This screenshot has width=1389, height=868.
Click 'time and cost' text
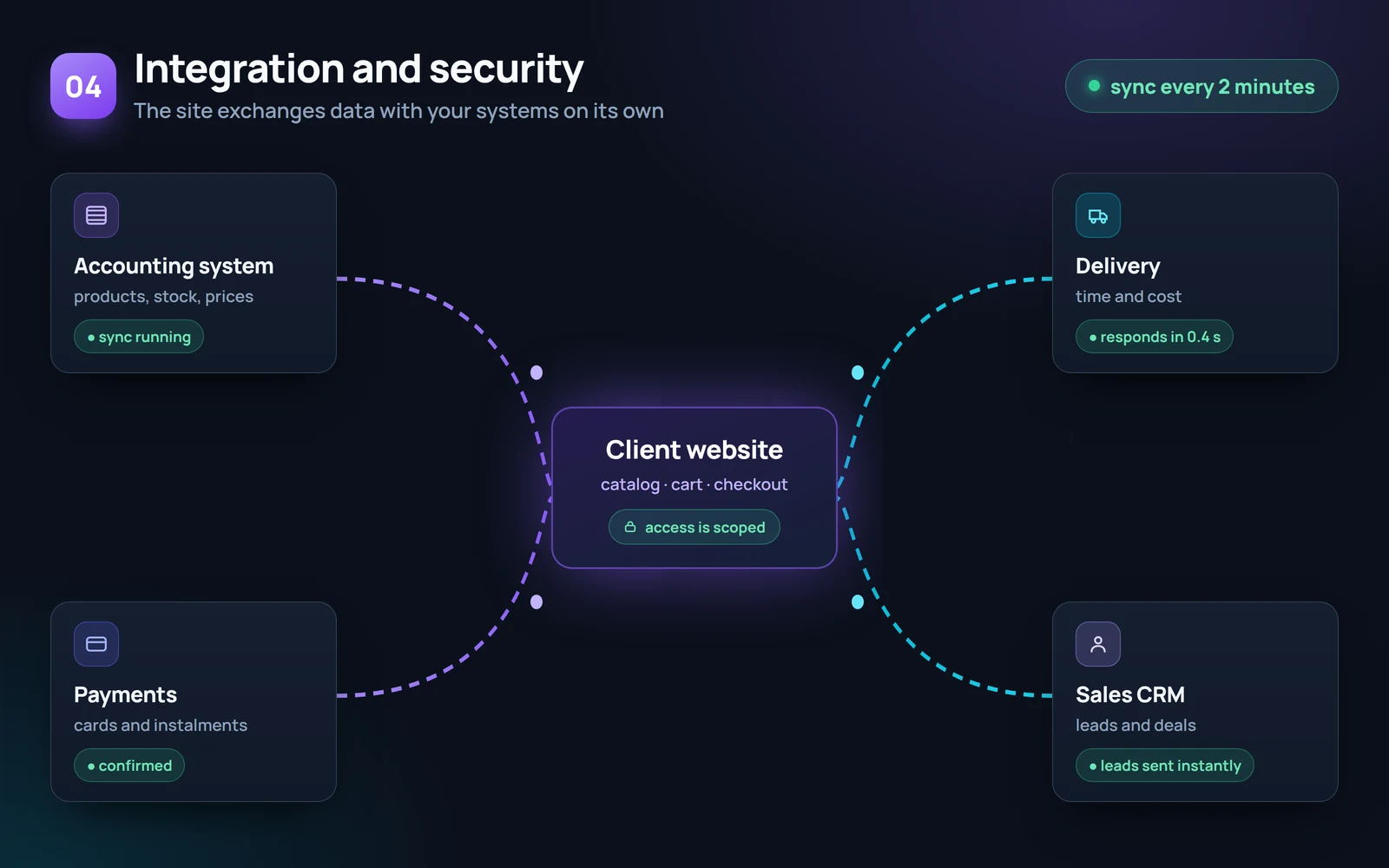pyautogui.click(x=1129, y=297)
